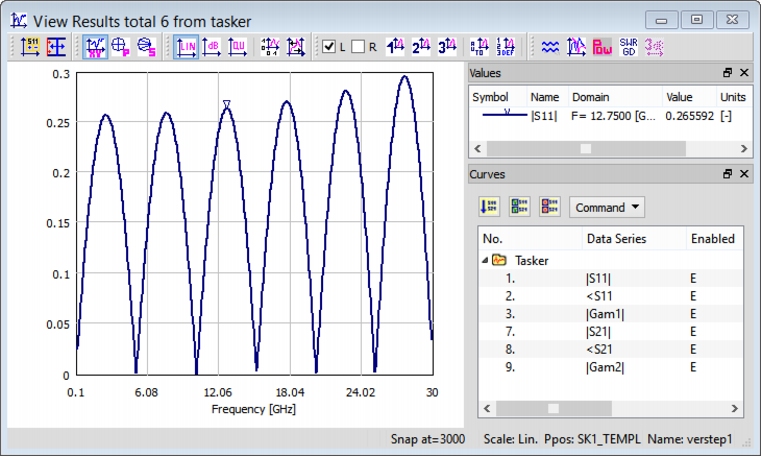This screenshot has width=762, height=457.
Task: Open the Command dropdown
Action: point(607,207)
